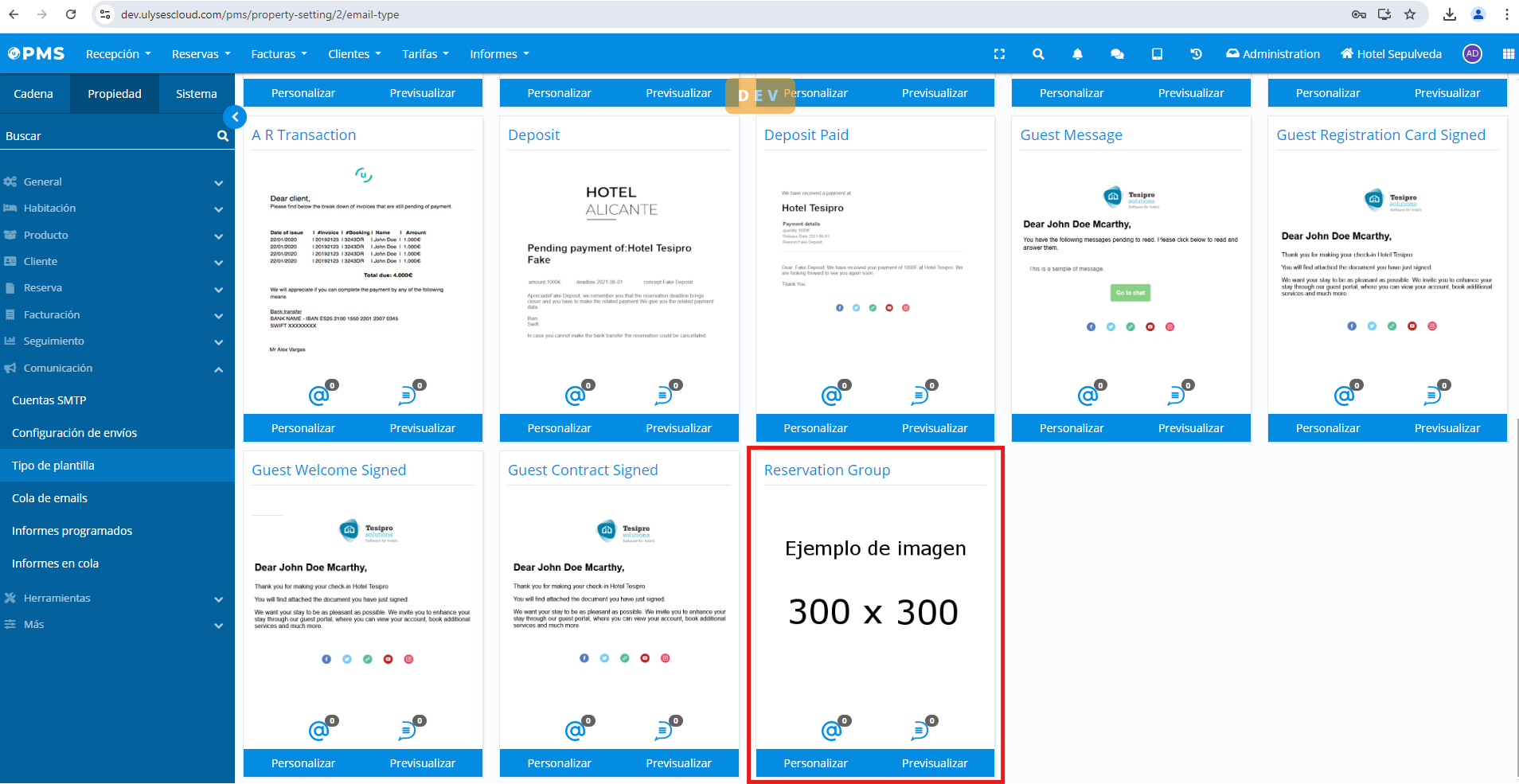Switch to the Cadena tab
The height and width of the screenshot is (784, 1519).
coord(33,94)
